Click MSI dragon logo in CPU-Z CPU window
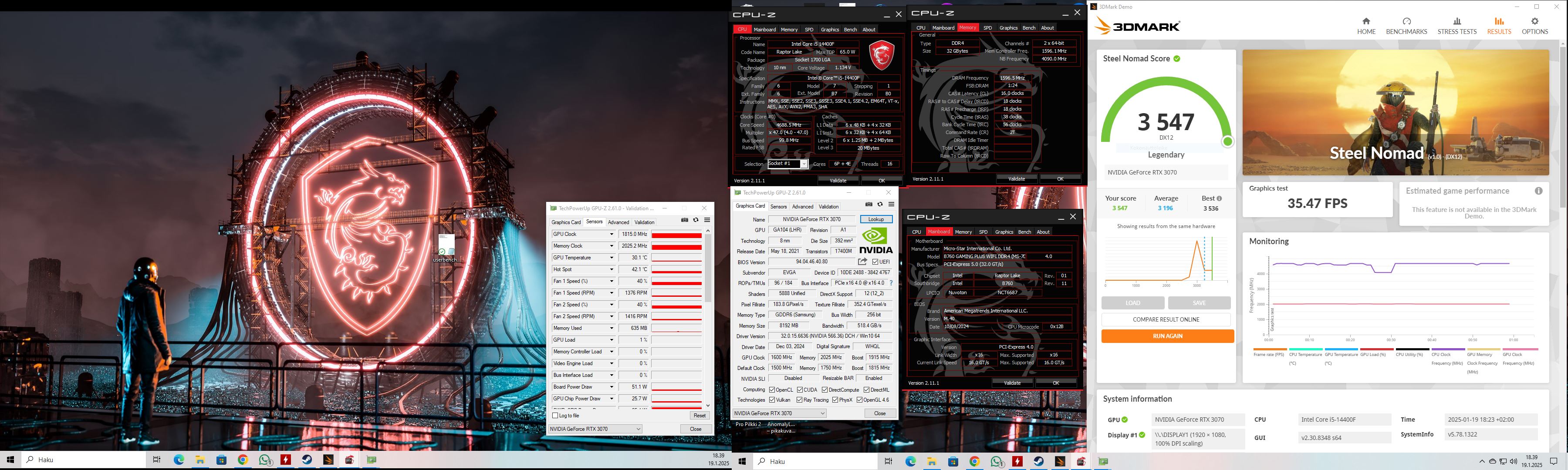The image size is (1568, 470). pyautogui.click(x=882, y=55)
